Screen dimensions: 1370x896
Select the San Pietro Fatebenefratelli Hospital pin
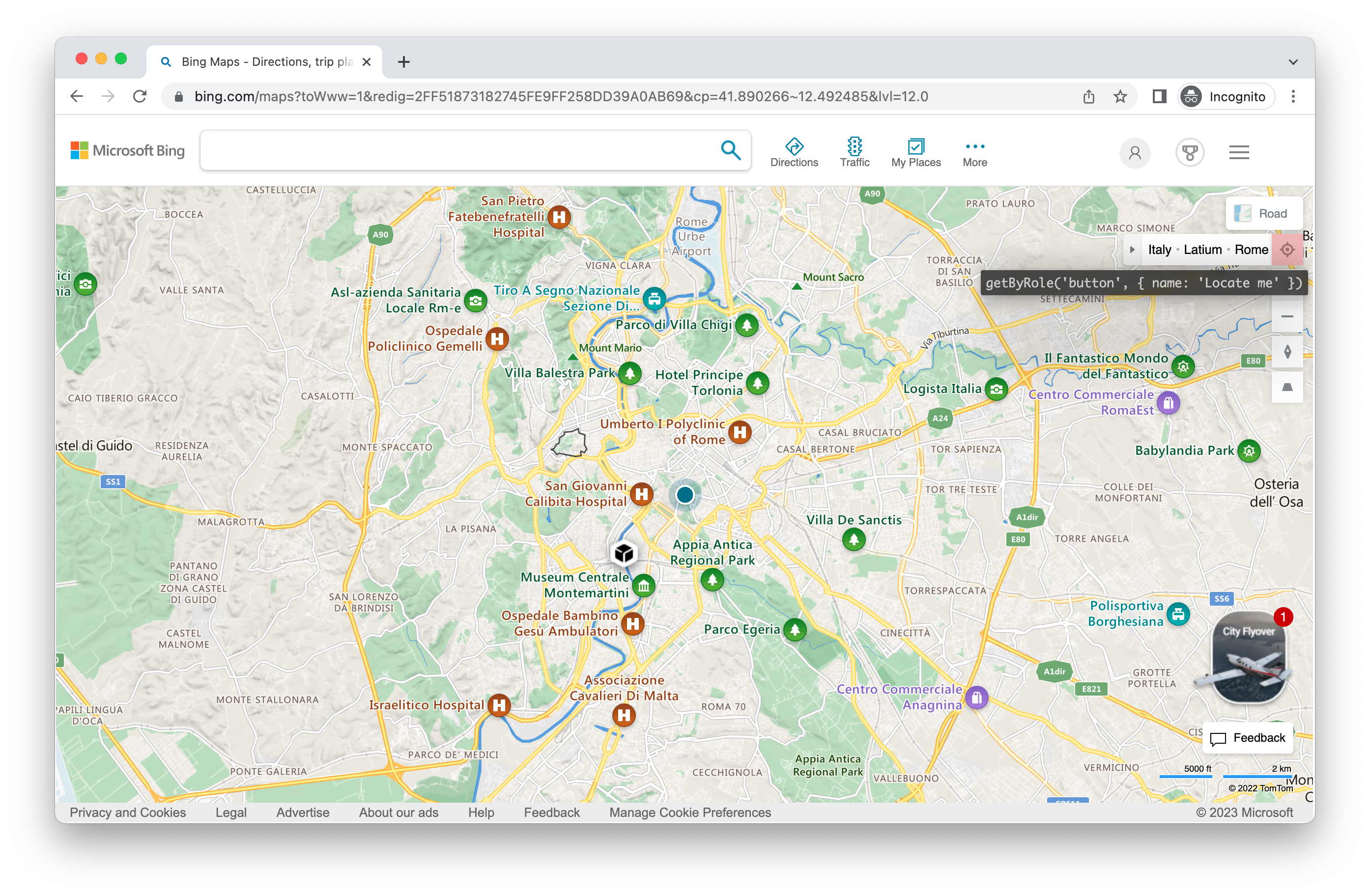pyautogui.click(x=559, y=217)
